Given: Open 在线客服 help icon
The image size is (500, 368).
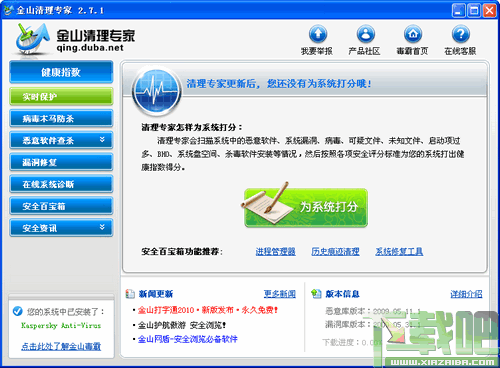Looking at the screenshot, I should [x=461, y=34].
